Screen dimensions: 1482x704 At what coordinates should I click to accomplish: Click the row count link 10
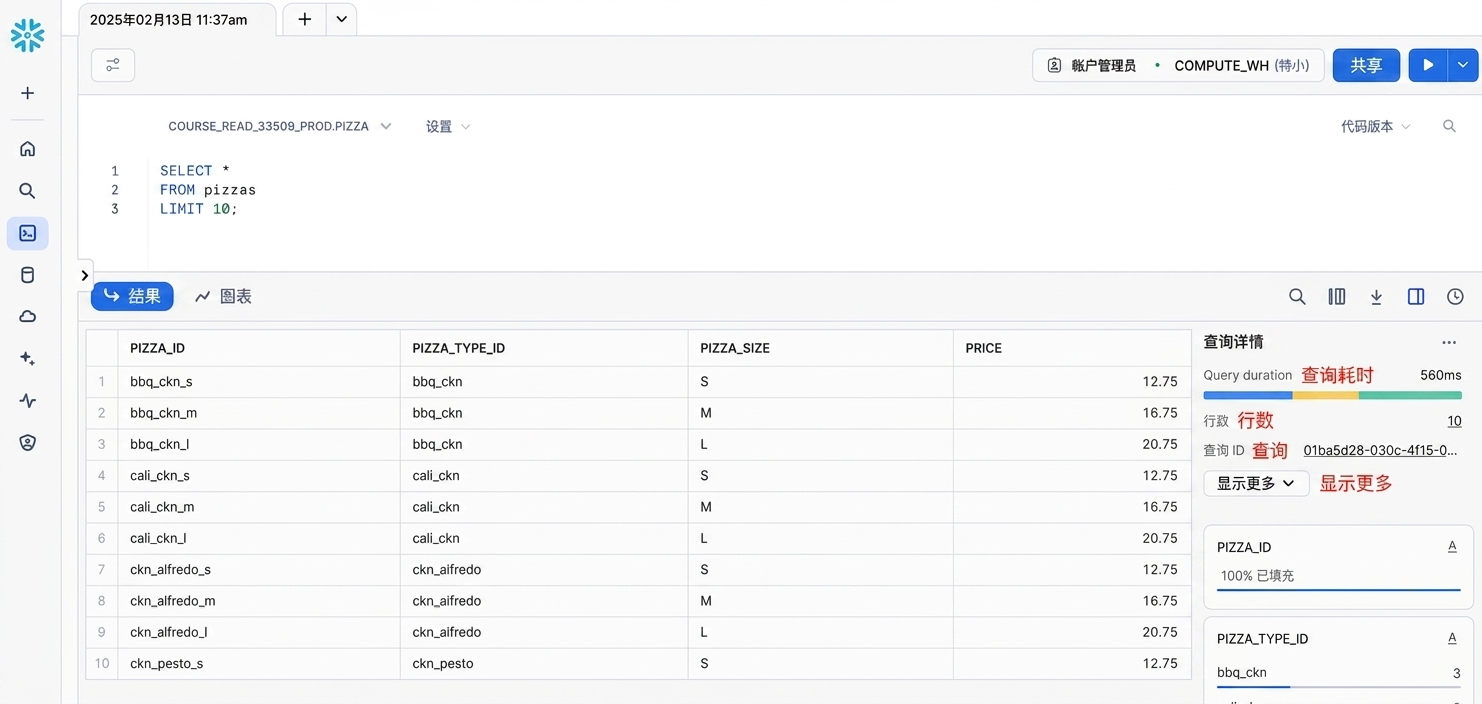click(1454, 421)
